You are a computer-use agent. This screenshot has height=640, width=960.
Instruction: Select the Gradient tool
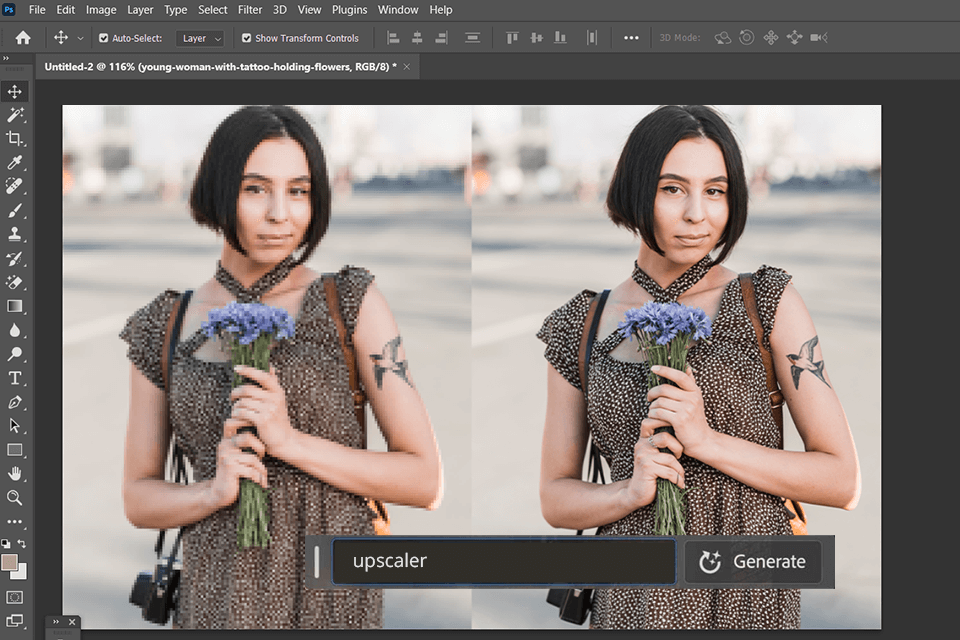pos(15,306)
